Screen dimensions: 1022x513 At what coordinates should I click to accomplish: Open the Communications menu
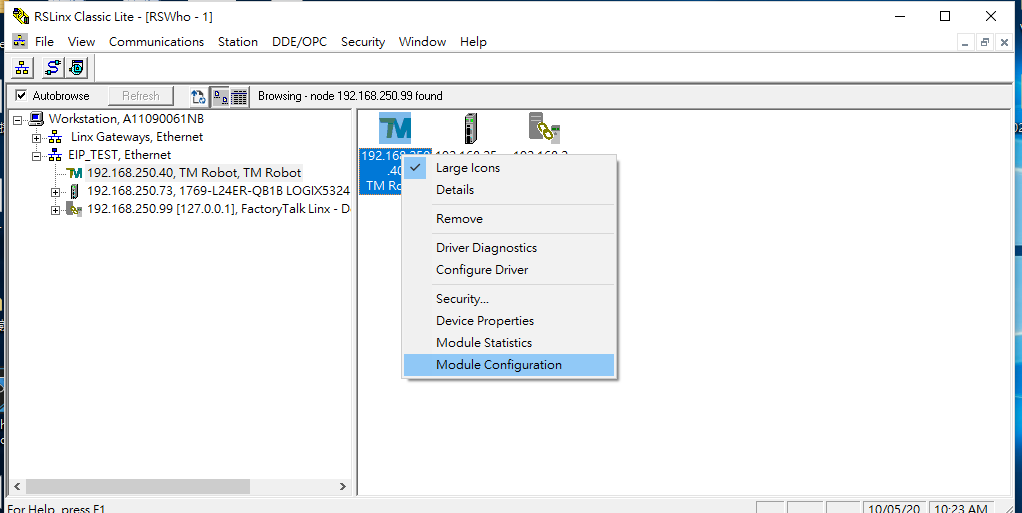coord(156,42)
